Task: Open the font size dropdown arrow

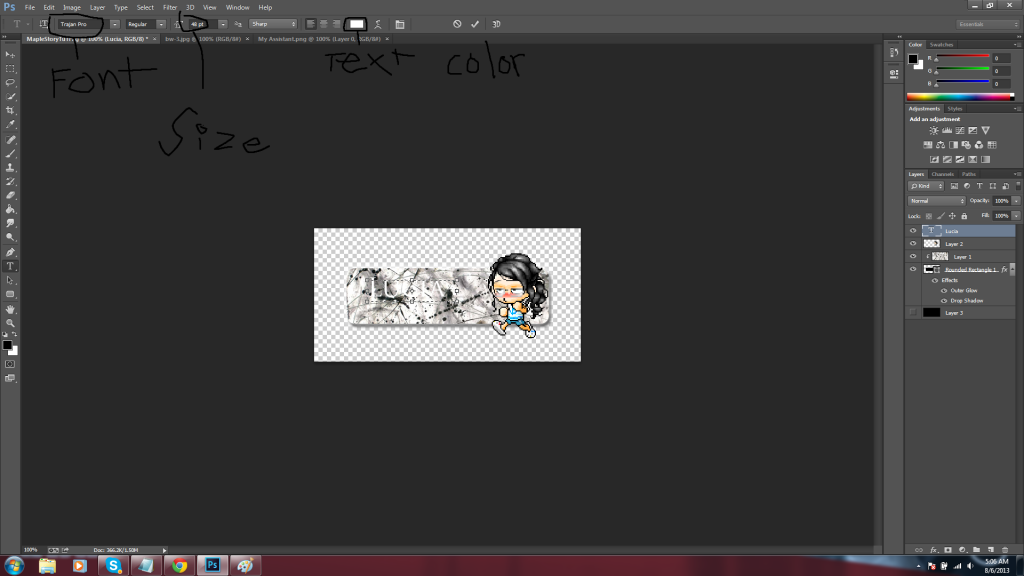Action: pos(223,24)
